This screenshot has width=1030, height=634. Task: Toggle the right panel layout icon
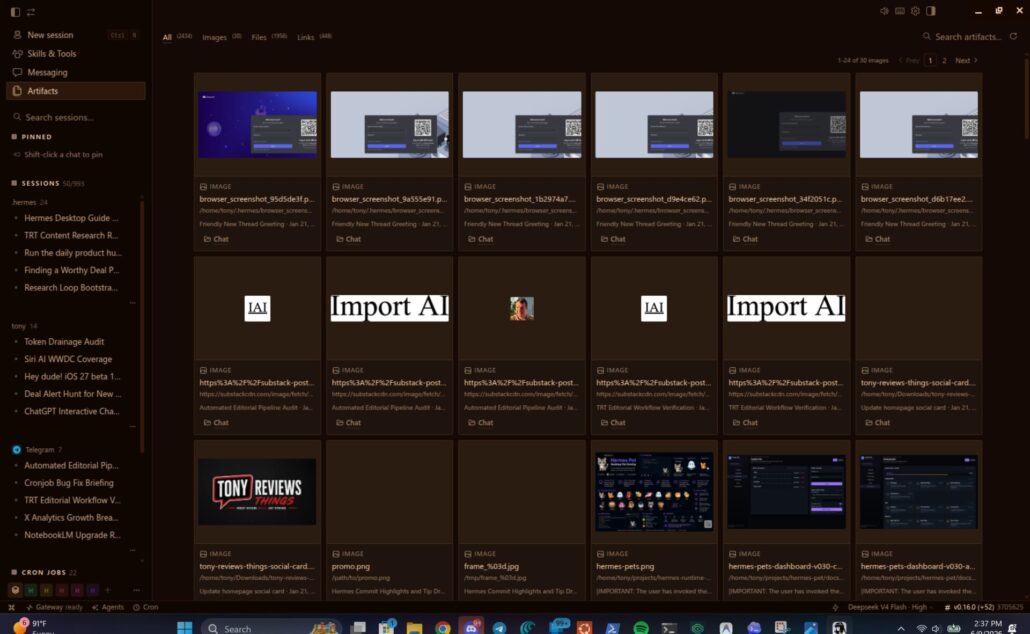pos(931,11)
